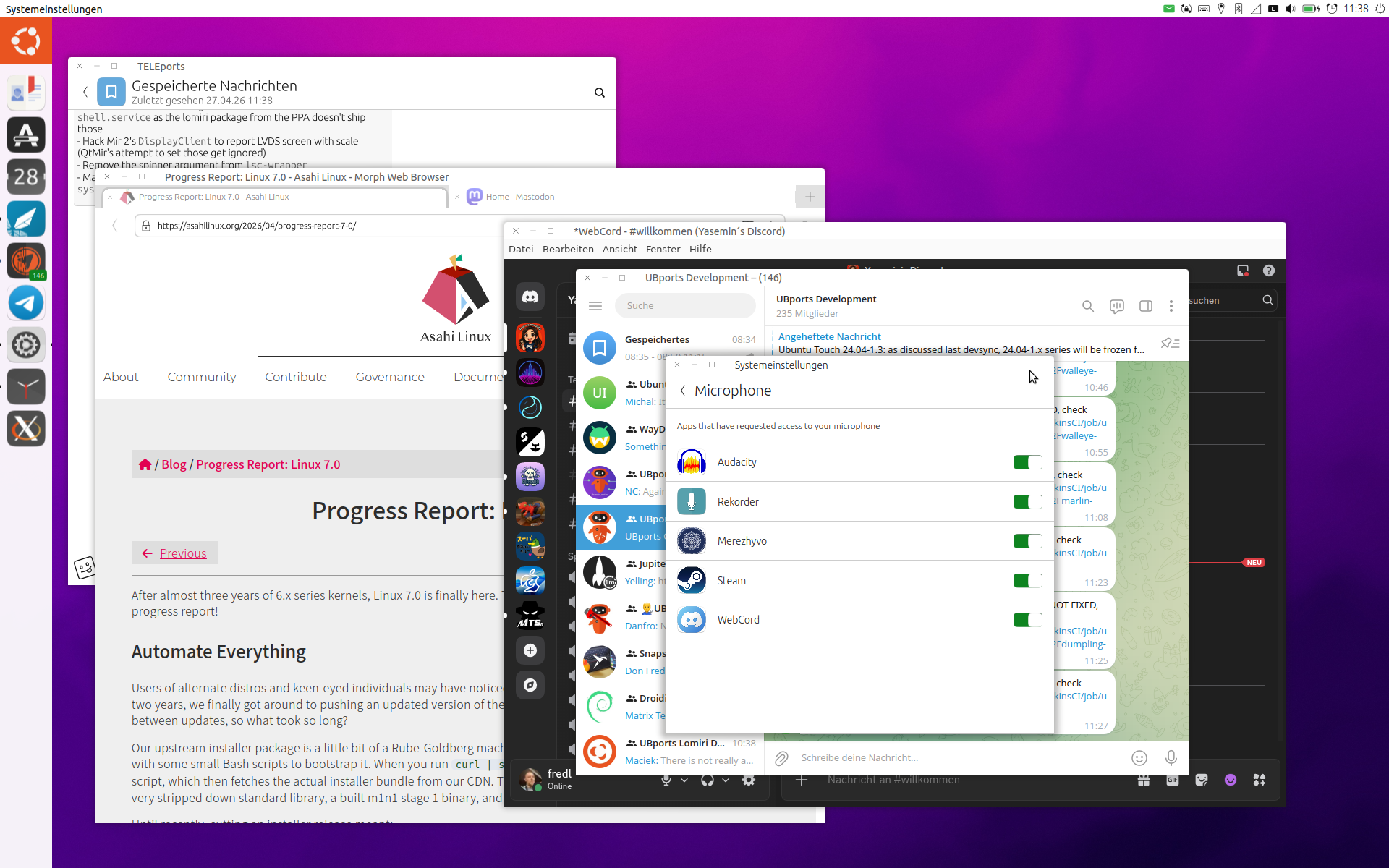Screen dimensions: 1389x868
Task: Open the three-dot chat options menu
Action: 1171,306
